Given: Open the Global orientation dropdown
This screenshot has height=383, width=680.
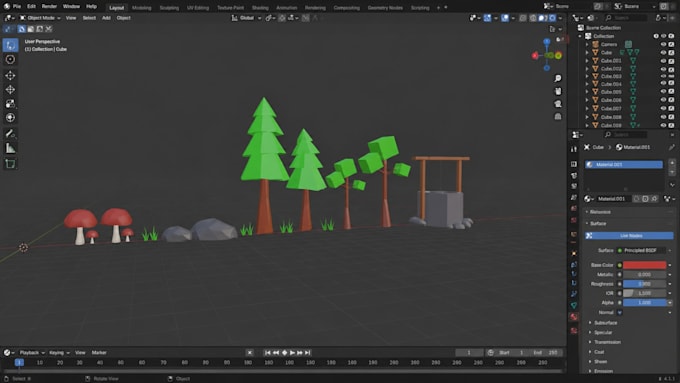Looking at the screenshot, I should click(246, 18).
